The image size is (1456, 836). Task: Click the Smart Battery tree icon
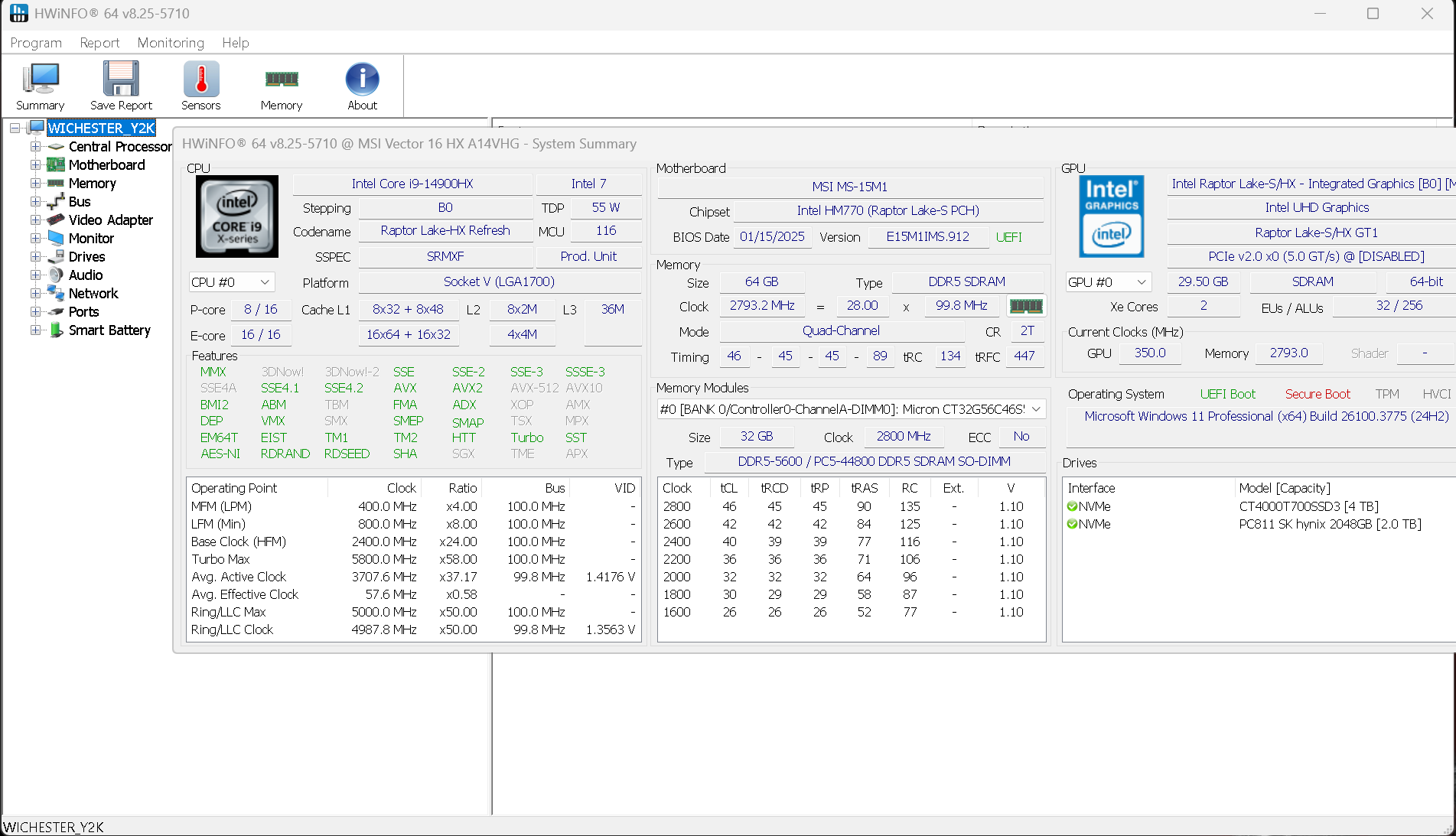point(56,330)
